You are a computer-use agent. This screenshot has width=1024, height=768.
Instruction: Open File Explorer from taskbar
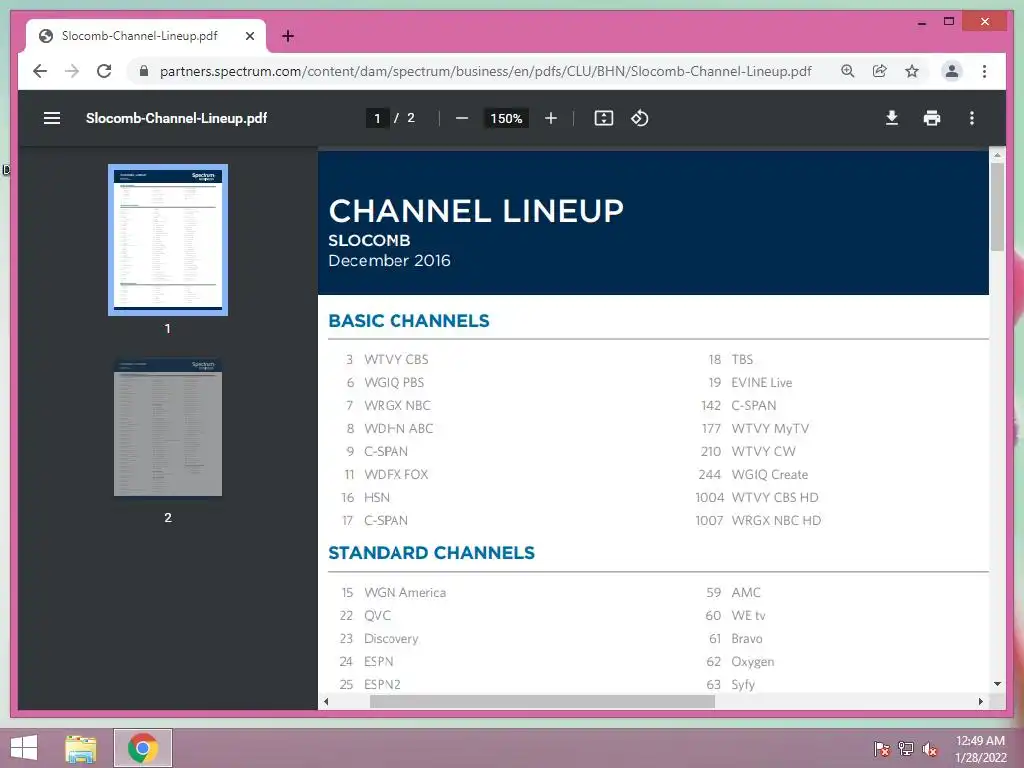pos(81,748)
